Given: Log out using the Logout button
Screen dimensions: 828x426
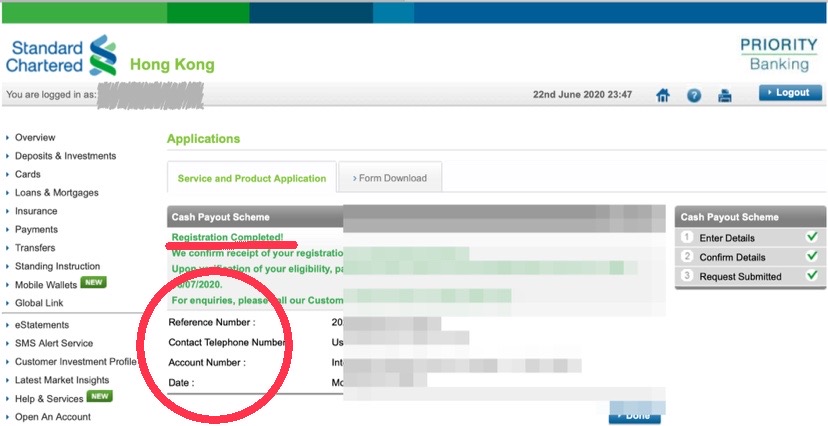Looking at the screenshot, I should [790, 92].
